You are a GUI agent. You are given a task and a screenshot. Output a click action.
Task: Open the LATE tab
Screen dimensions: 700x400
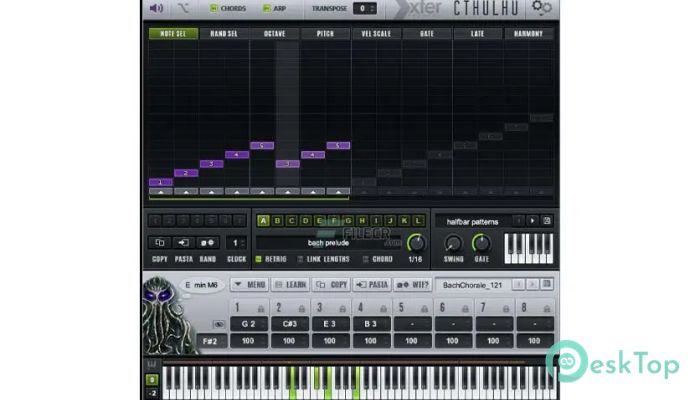[477, 33]
